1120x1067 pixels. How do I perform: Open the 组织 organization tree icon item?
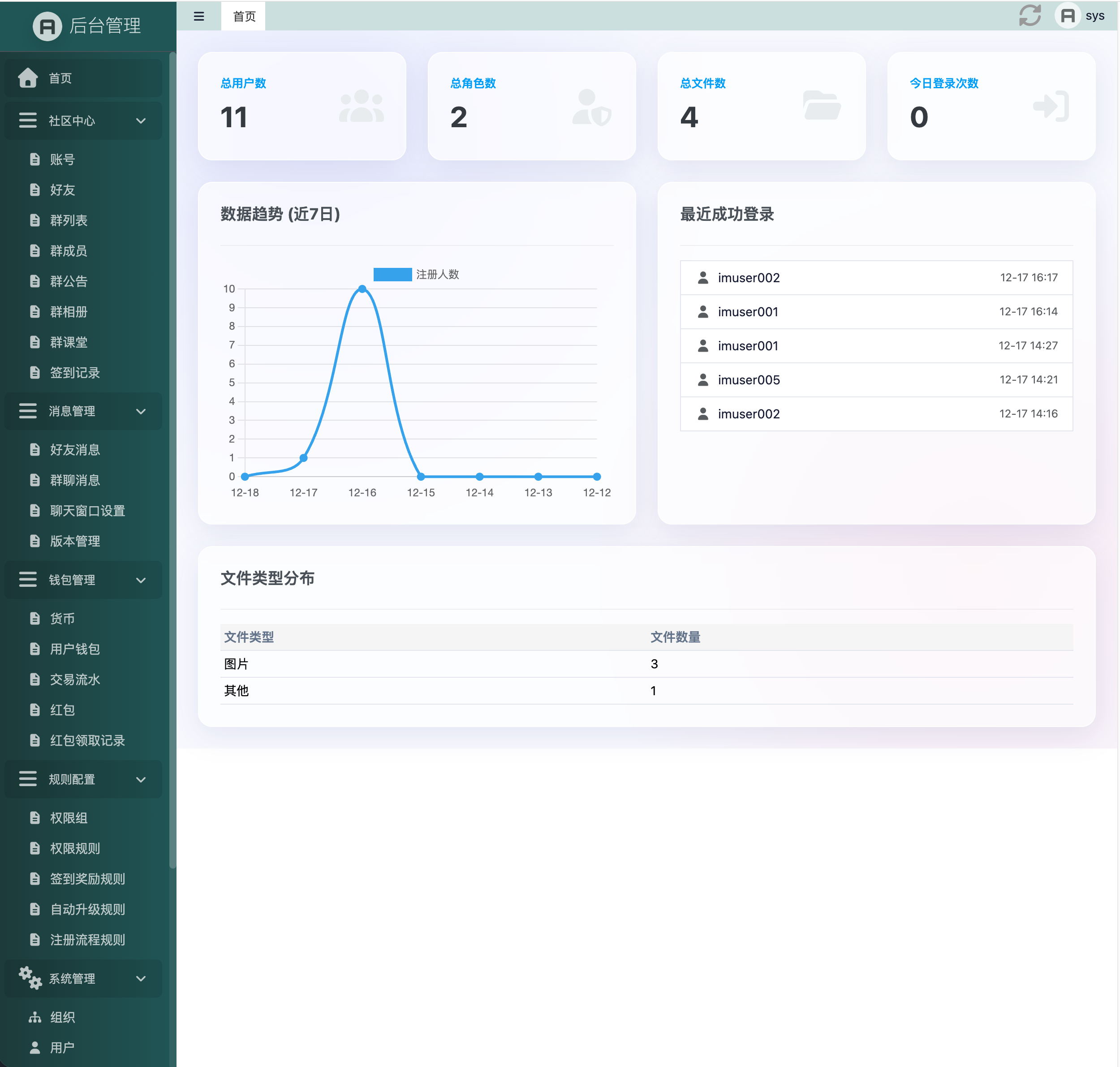[34, 1017]
